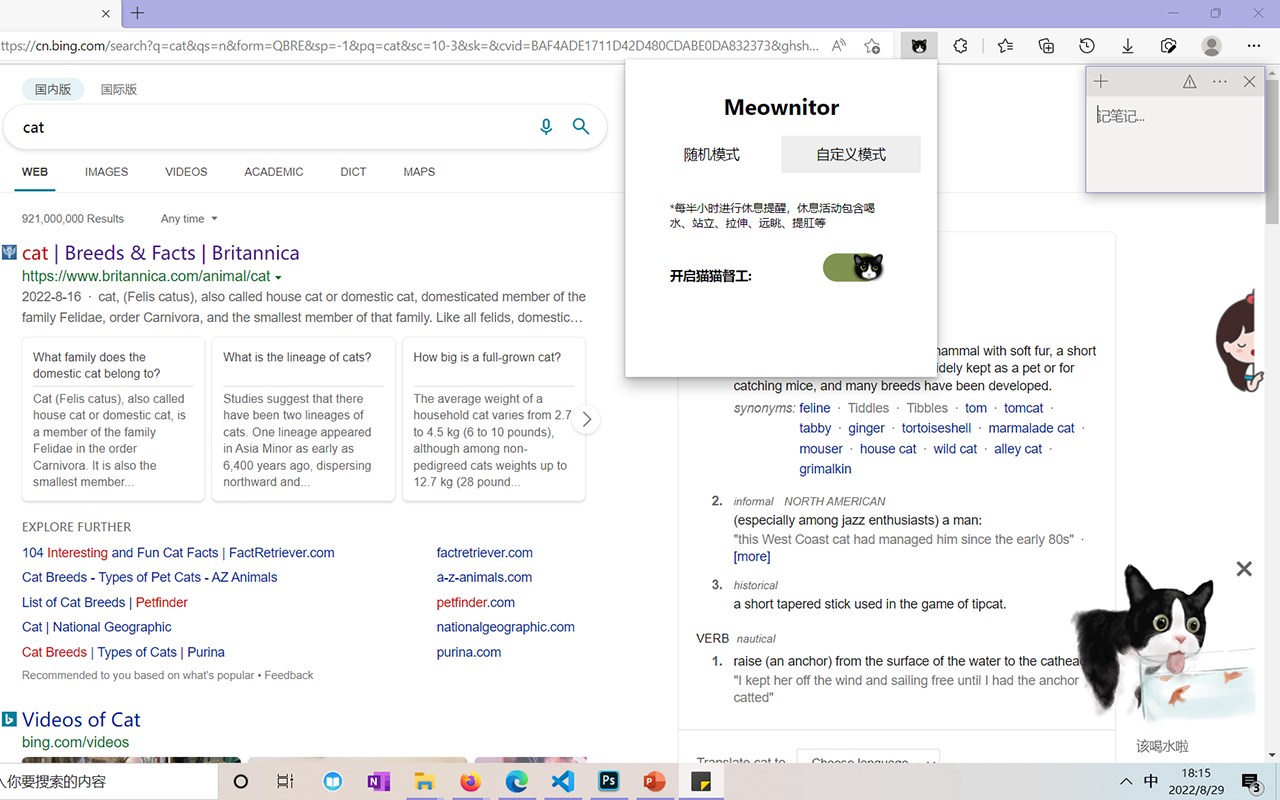Open File Explorer from the taskbar
This screenshot has height=800, width=1280.
pos(425,782)
